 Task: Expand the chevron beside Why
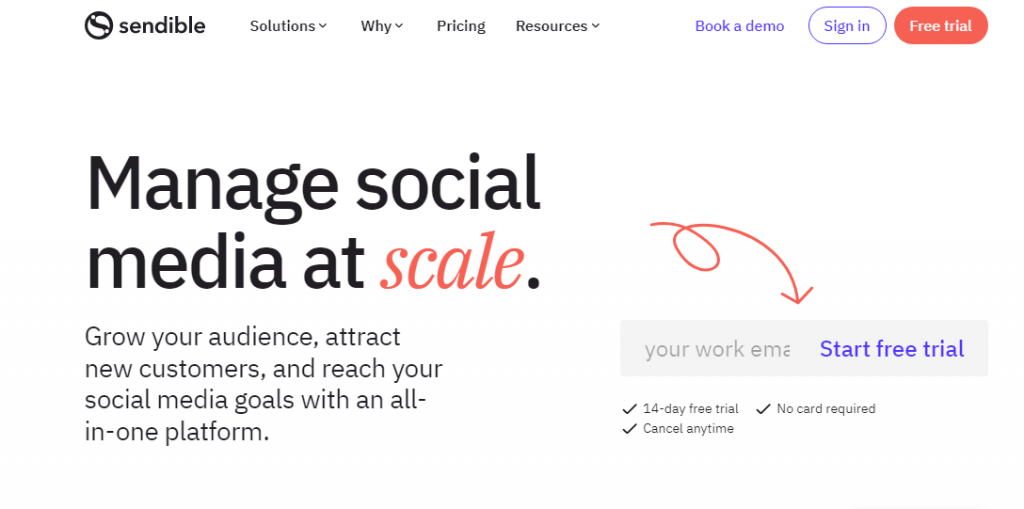(x=399, y=26)
